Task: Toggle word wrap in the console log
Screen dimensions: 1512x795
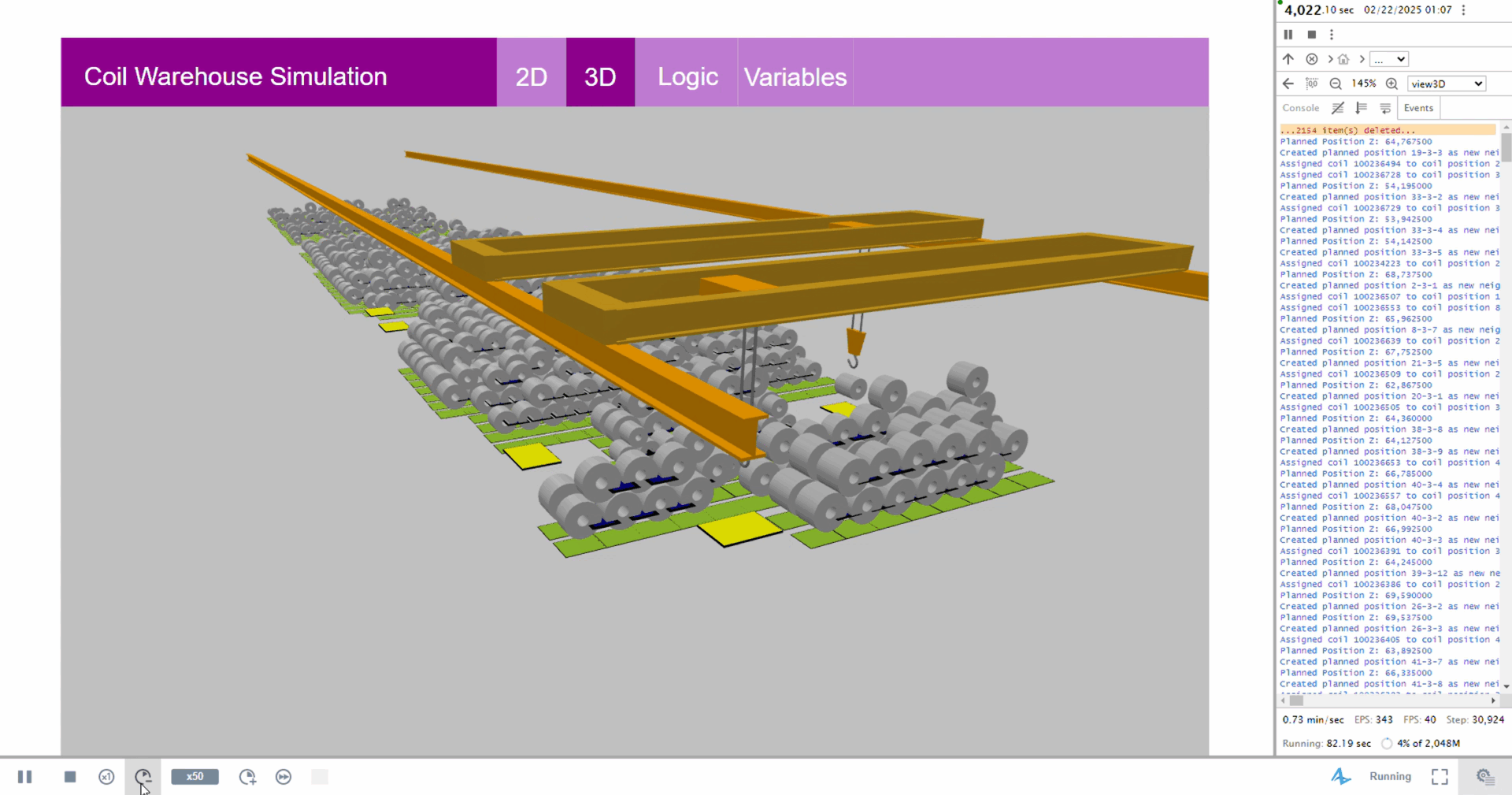Action: pyautogui.click(x=1385, y=108)
